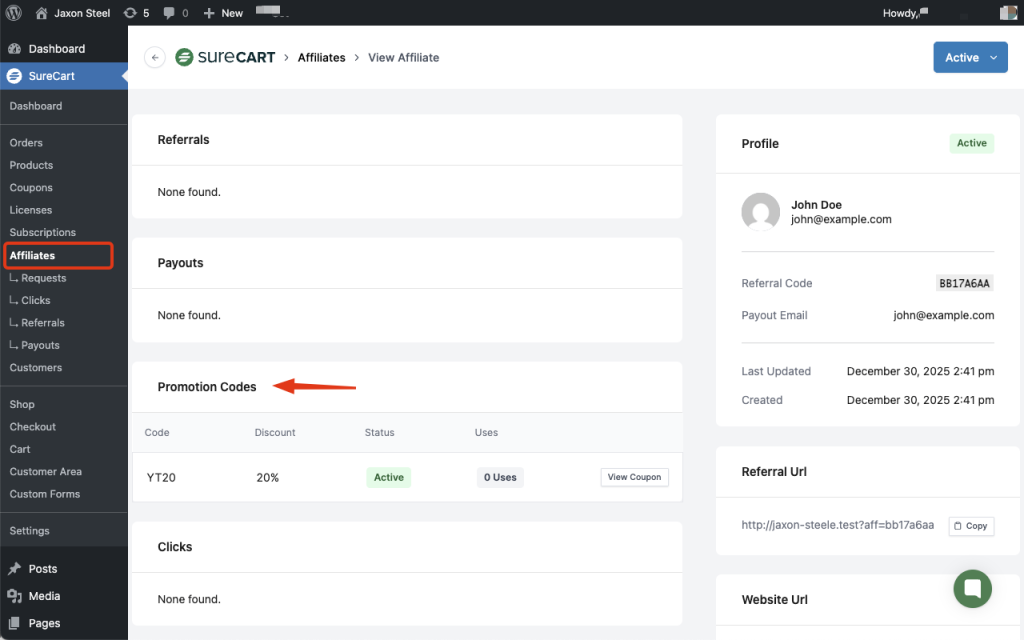Open the Licenses page

click(x=31, y=210)
